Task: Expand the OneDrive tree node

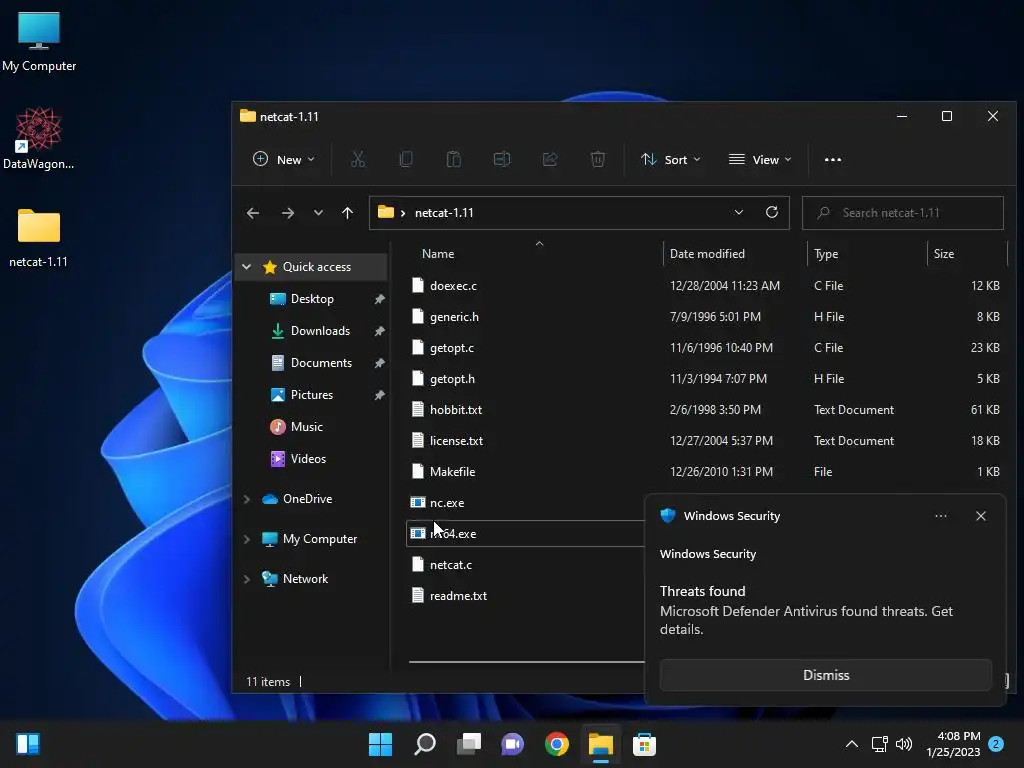Action: click(246, 499)
